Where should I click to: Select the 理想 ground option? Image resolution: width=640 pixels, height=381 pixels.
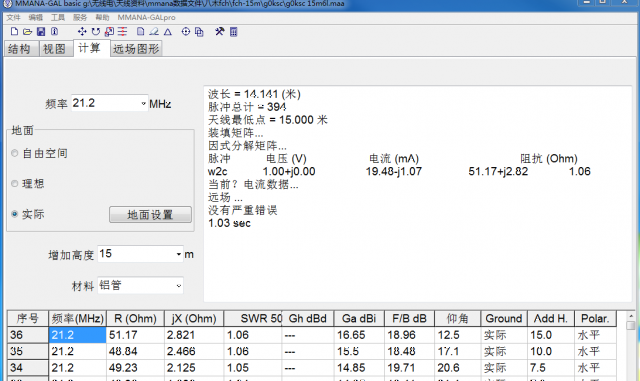(15, 183)
